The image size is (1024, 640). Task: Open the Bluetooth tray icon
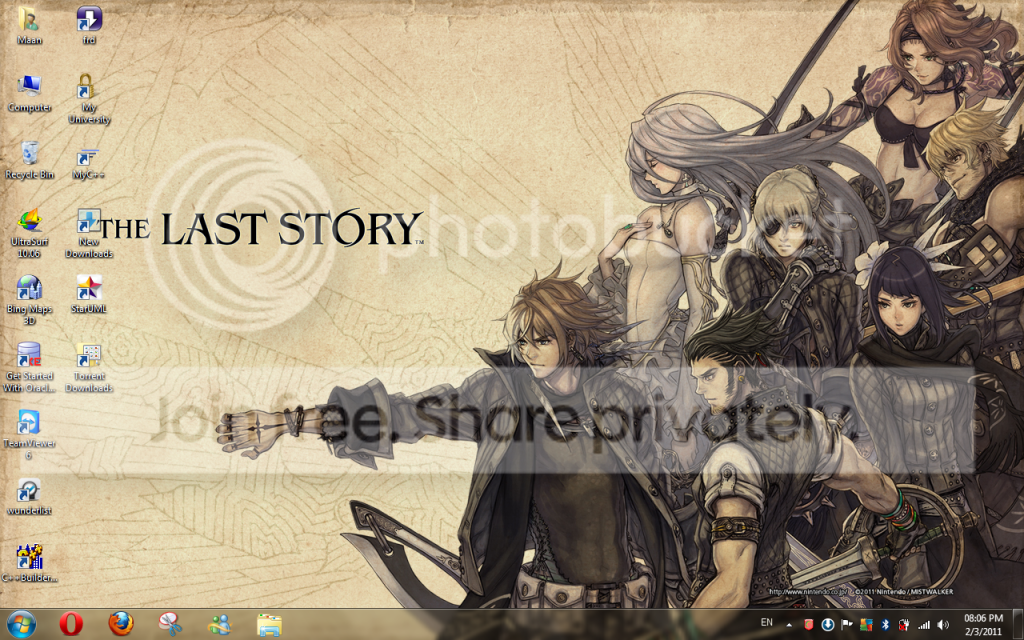(x=886, y=625)
